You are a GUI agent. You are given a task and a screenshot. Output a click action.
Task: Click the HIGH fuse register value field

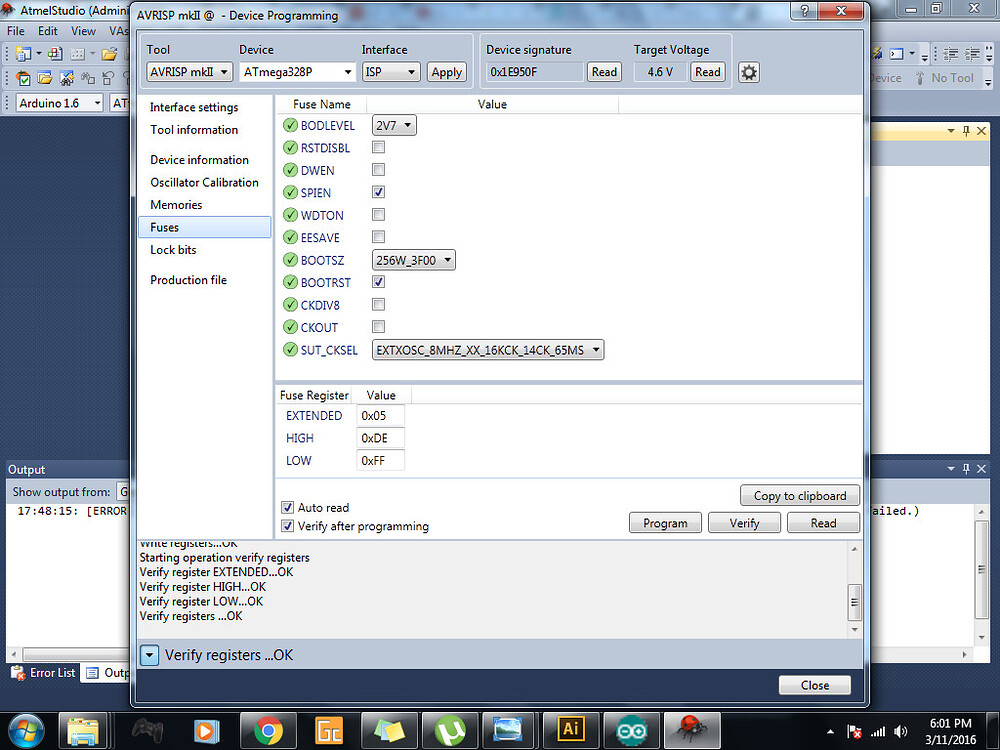381,438
